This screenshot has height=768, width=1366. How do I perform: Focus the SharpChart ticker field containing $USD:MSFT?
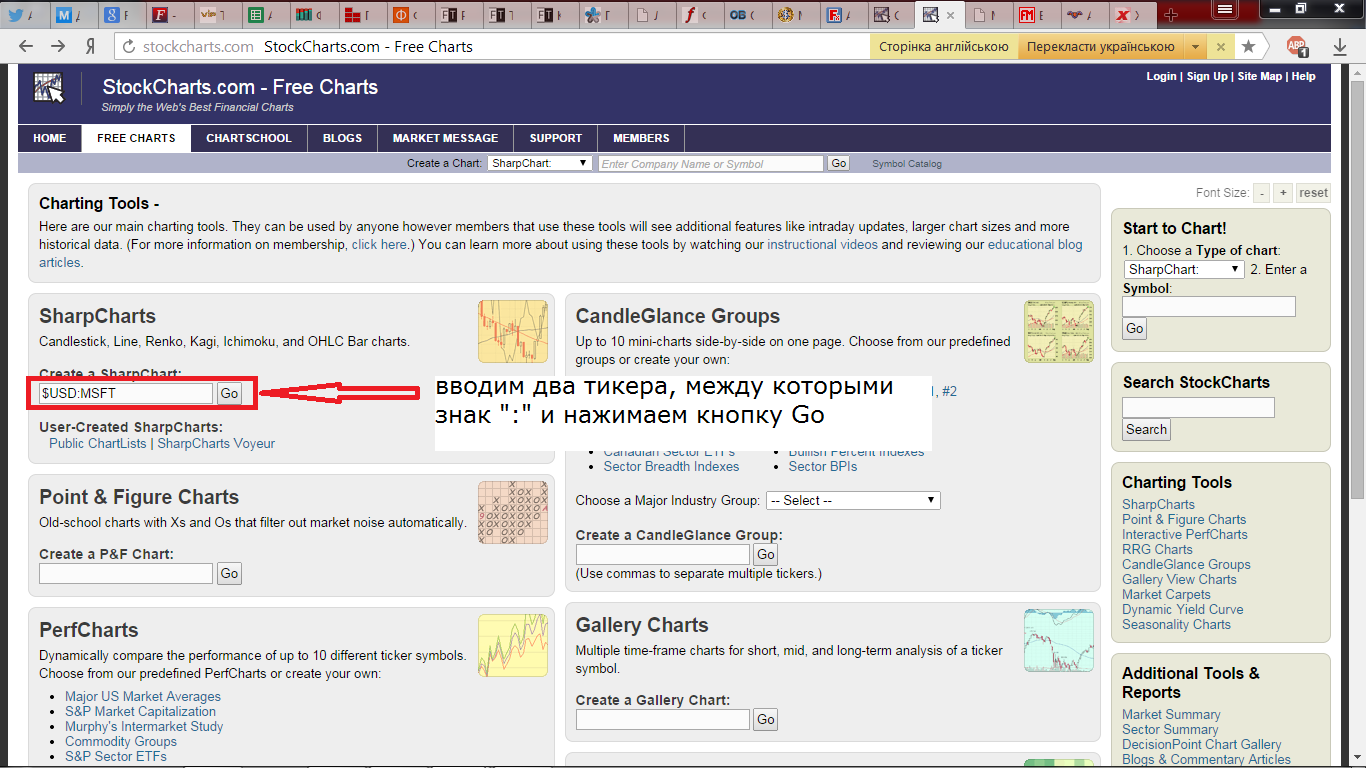coord(126,393)
